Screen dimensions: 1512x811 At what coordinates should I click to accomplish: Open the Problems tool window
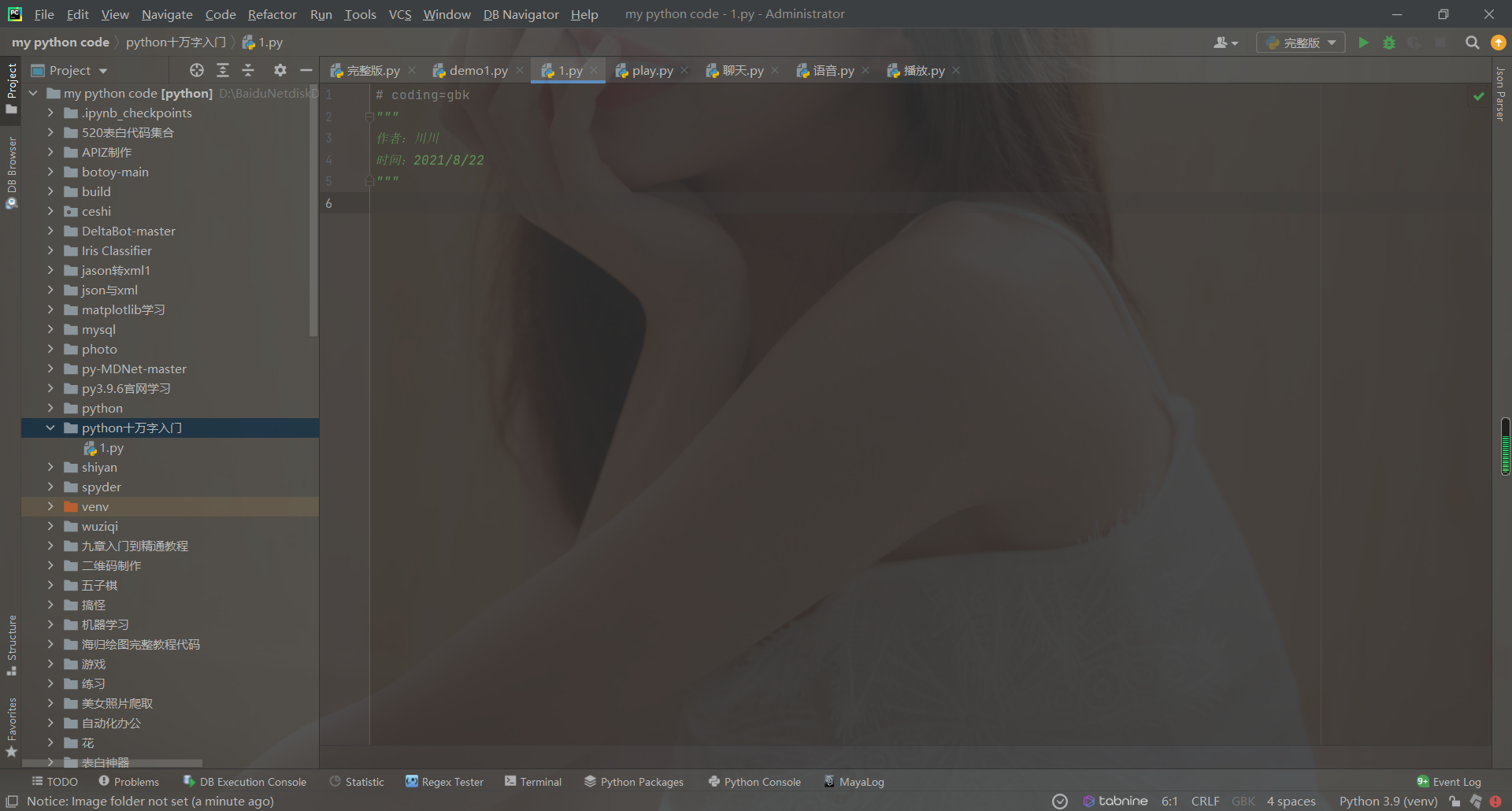pyautogui.click(x=128, y=782)
